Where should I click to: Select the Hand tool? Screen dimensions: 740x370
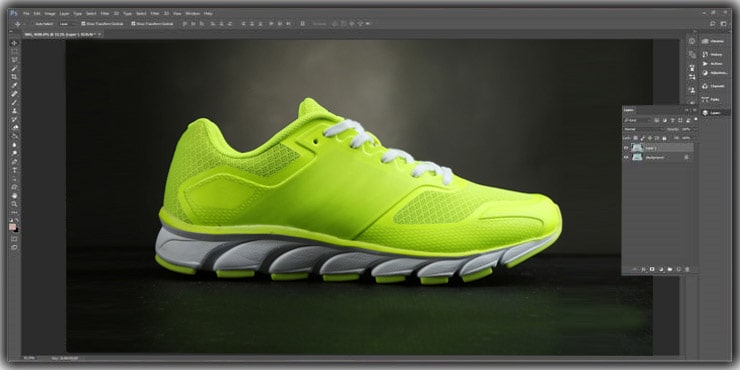click(14, 195)
